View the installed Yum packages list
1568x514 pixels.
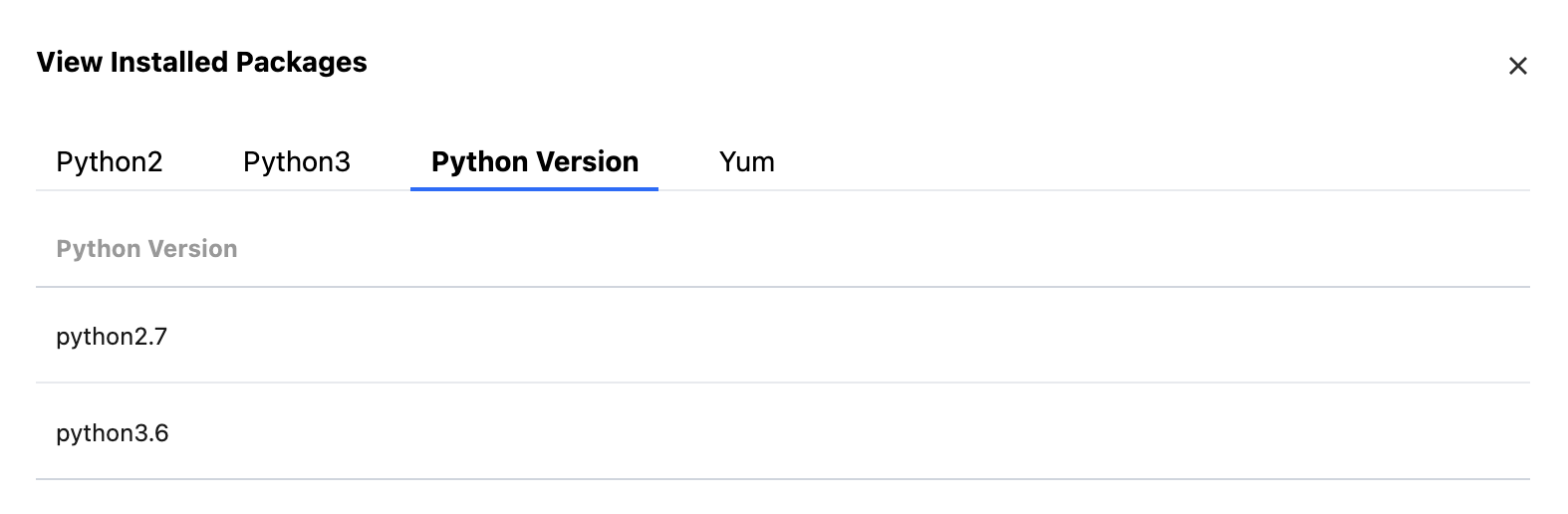click(747, 161)
